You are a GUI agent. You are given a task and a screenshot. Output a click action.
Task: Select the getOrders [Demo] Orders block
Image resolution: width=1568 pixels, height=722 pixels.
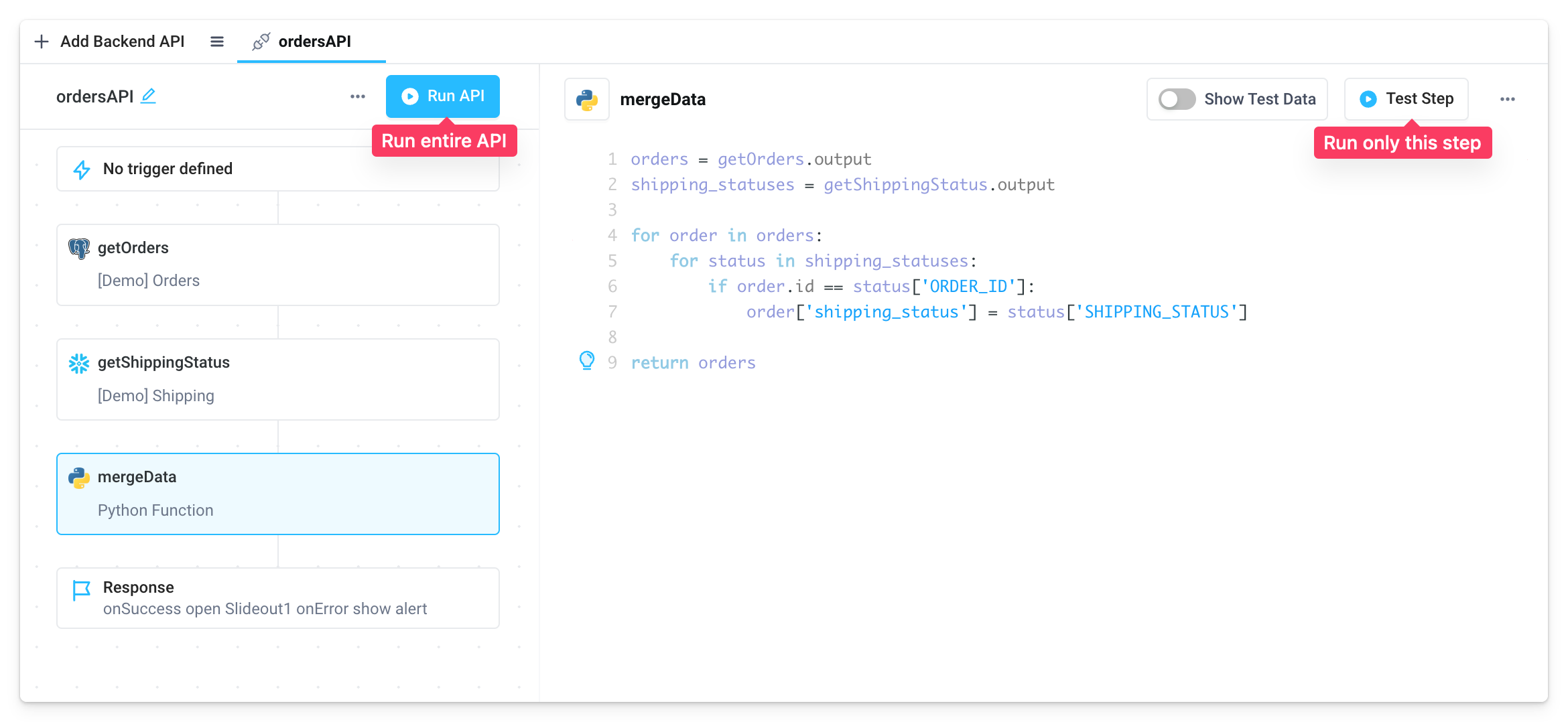tap(277, 265)
